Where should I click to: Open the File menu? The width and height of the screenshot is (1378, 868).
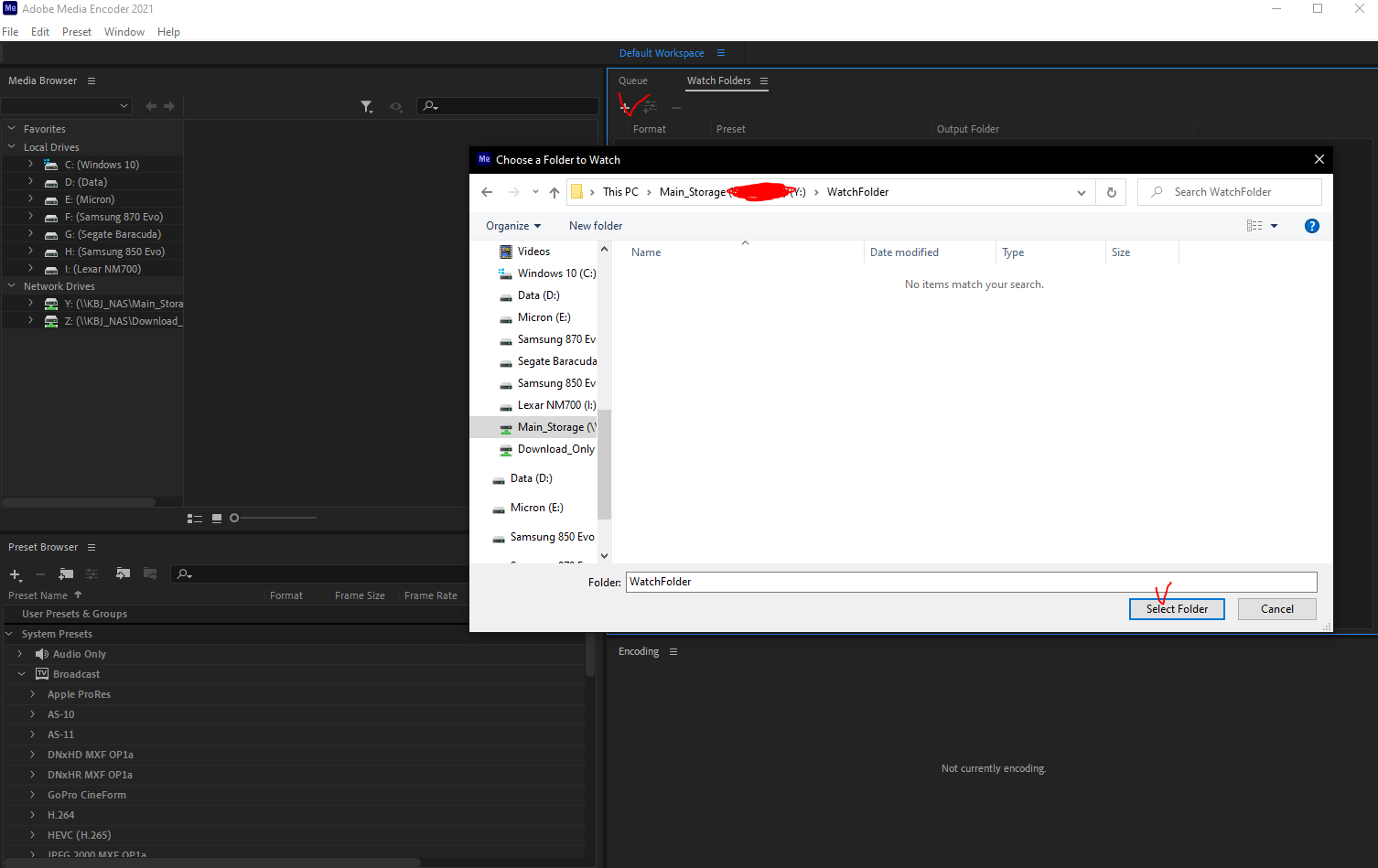[10, 32]
